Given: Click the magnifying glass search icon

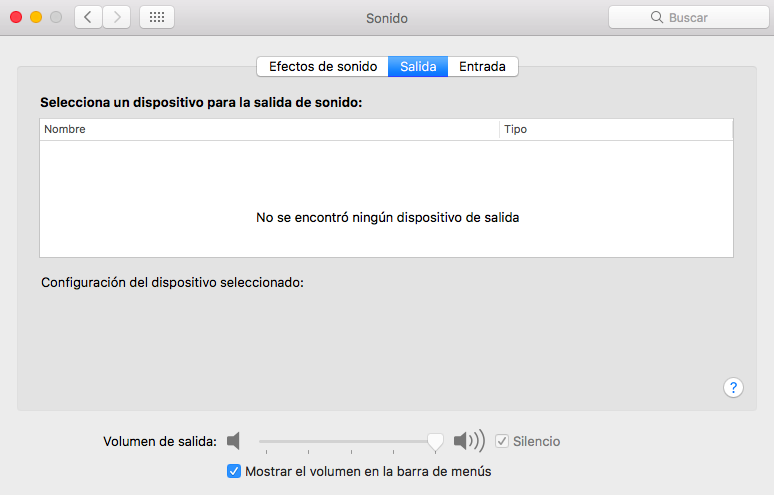Looking at the screenshot, I should point(657,18).
